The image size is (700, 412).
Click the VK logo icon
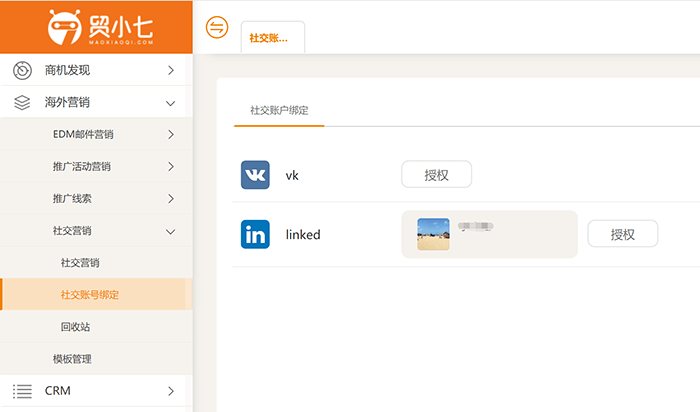tap(255, 175)
